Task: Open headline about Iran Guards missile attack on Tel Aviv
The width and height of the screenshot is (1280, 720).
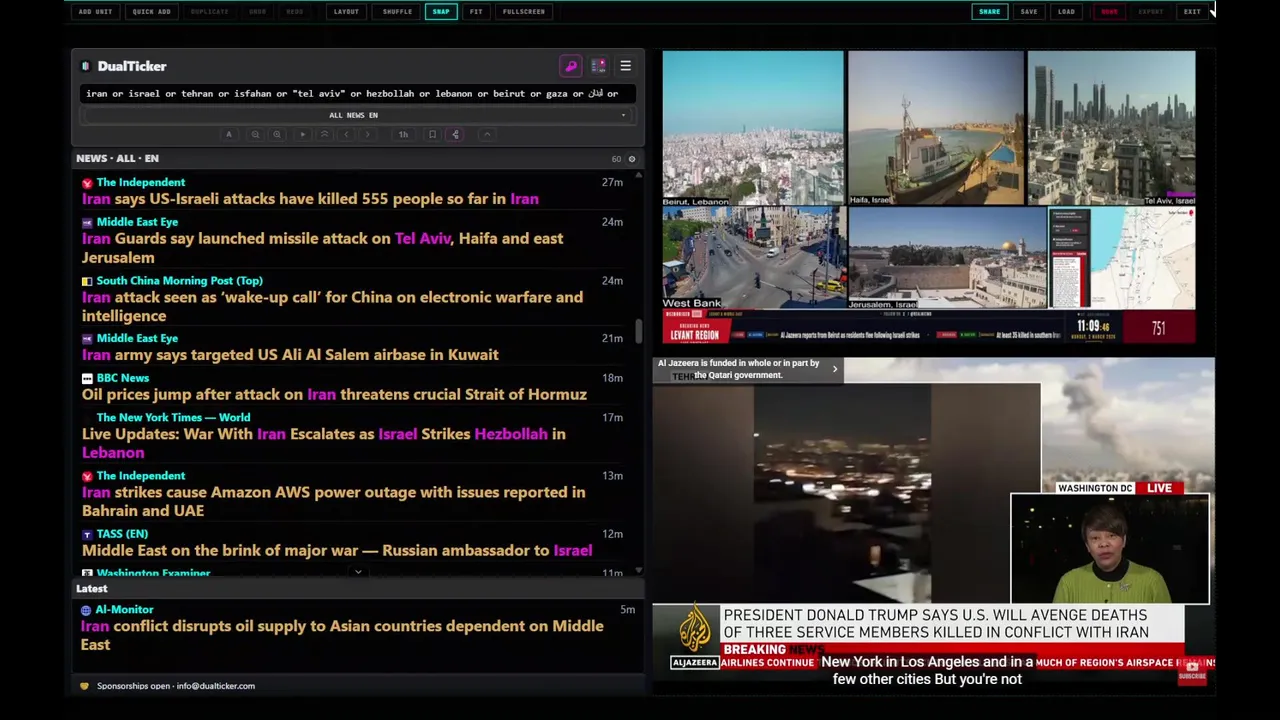Action: tap(322, 248)
